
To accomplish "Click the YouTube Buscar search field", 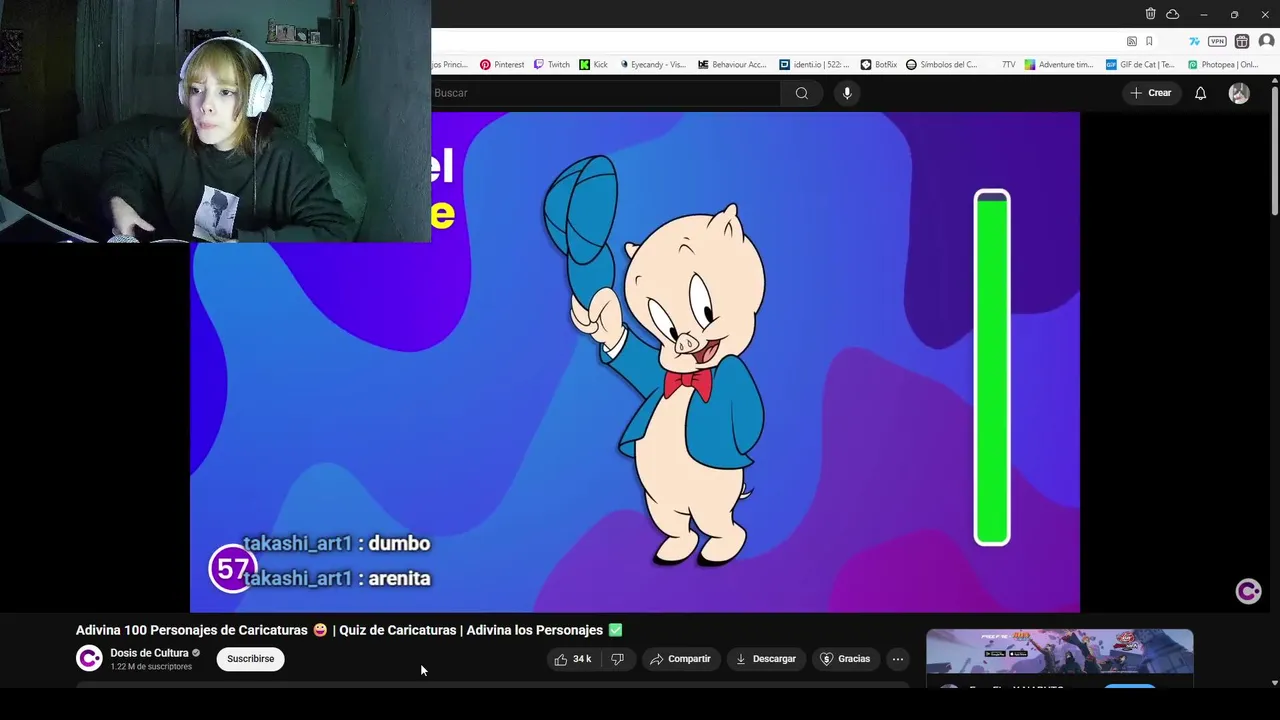I will [x=605, y=93].
